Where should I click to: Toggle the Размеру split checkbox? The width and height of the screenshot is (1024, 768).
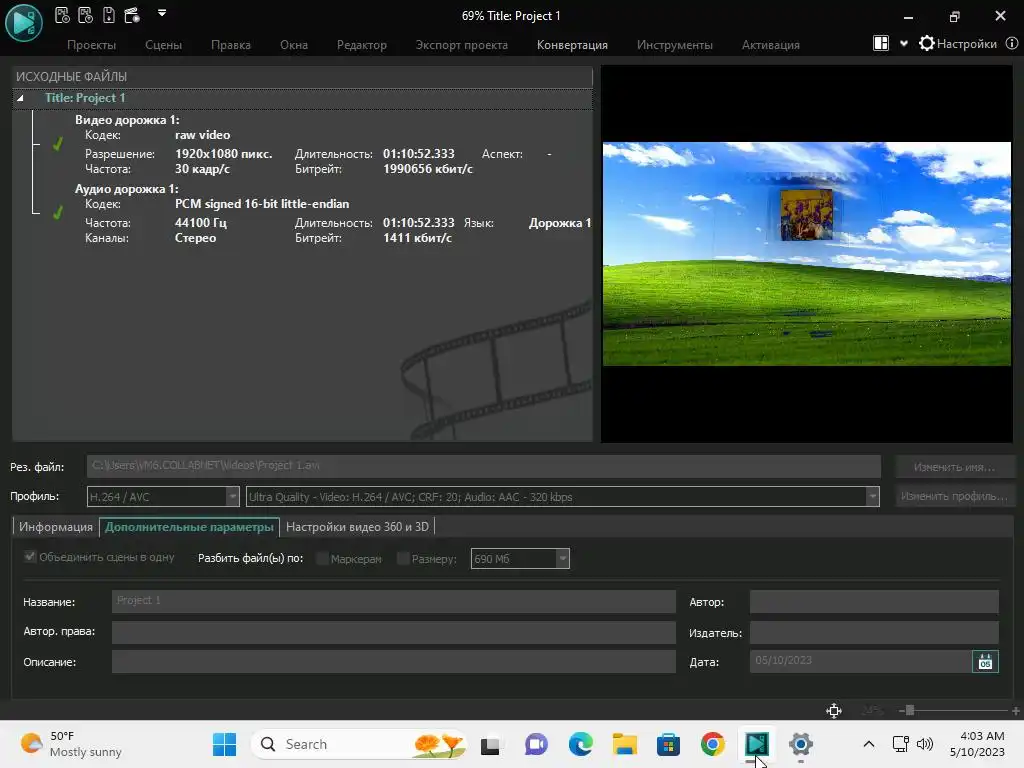(x=403, y=558)
